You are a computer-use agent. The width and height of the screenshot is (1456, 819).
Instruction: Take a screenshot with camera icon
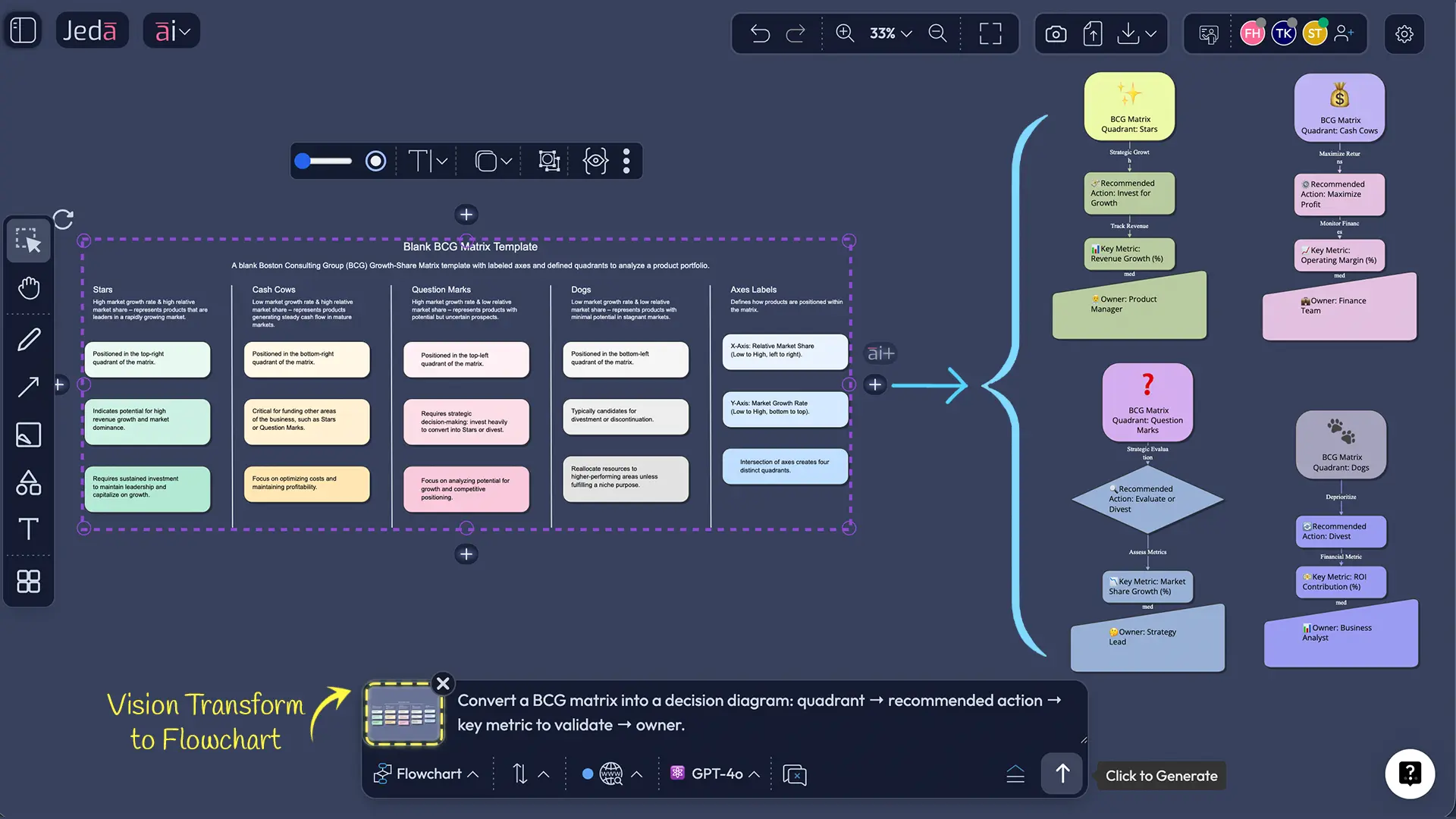point(1056,33)
